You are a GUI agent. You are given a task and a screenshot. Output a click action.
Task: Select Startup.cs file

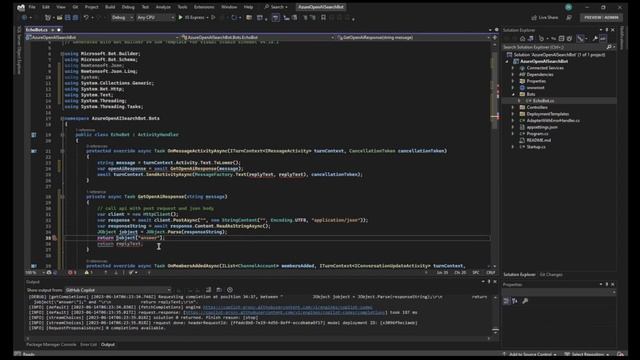tap(536, 147)
